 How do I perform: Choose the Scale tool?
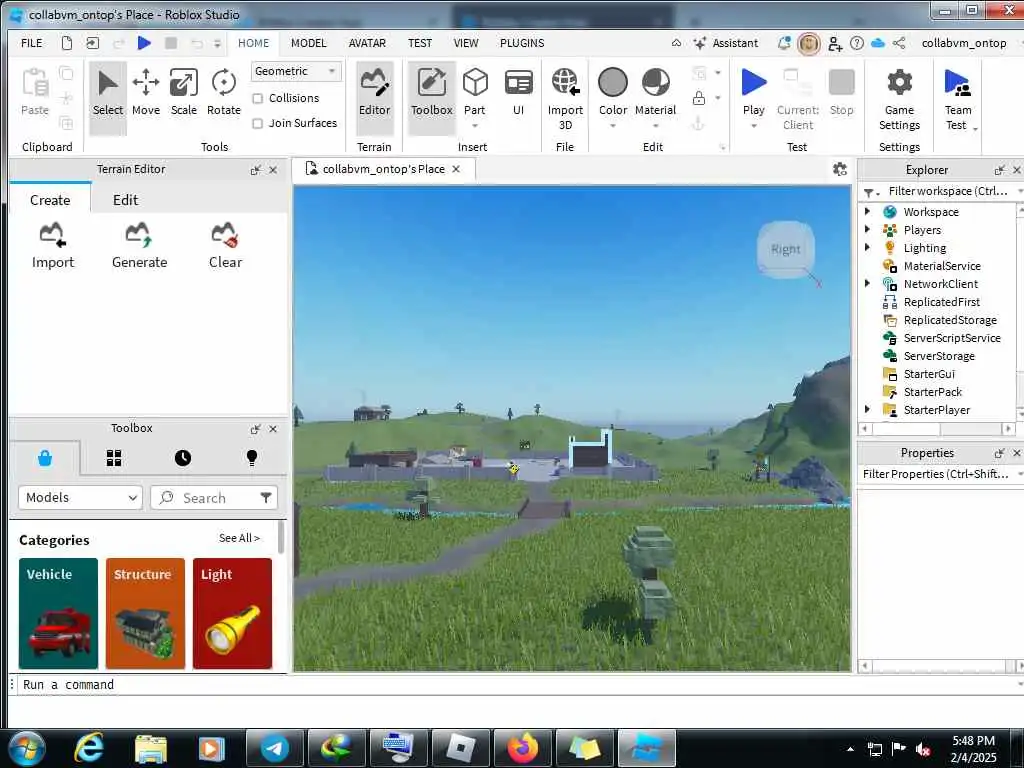(x=184, y=93)
